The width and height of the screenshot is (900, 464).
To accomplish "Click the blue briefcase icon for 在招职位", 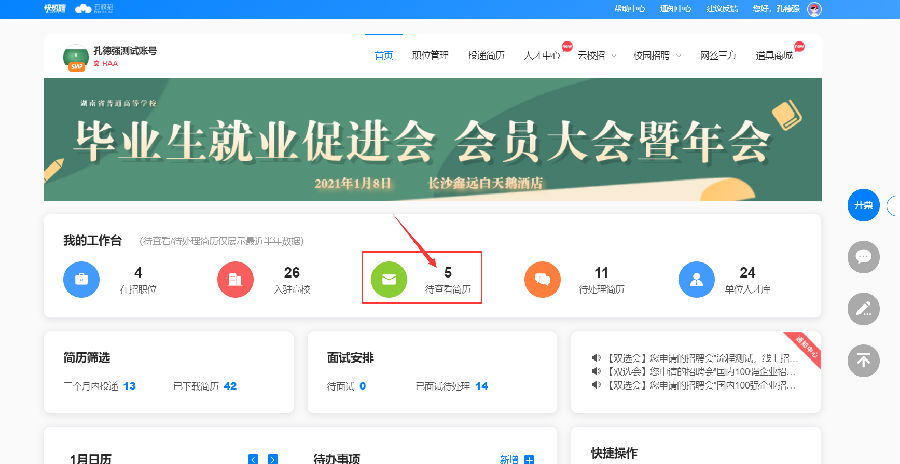I will pos(82,280).
